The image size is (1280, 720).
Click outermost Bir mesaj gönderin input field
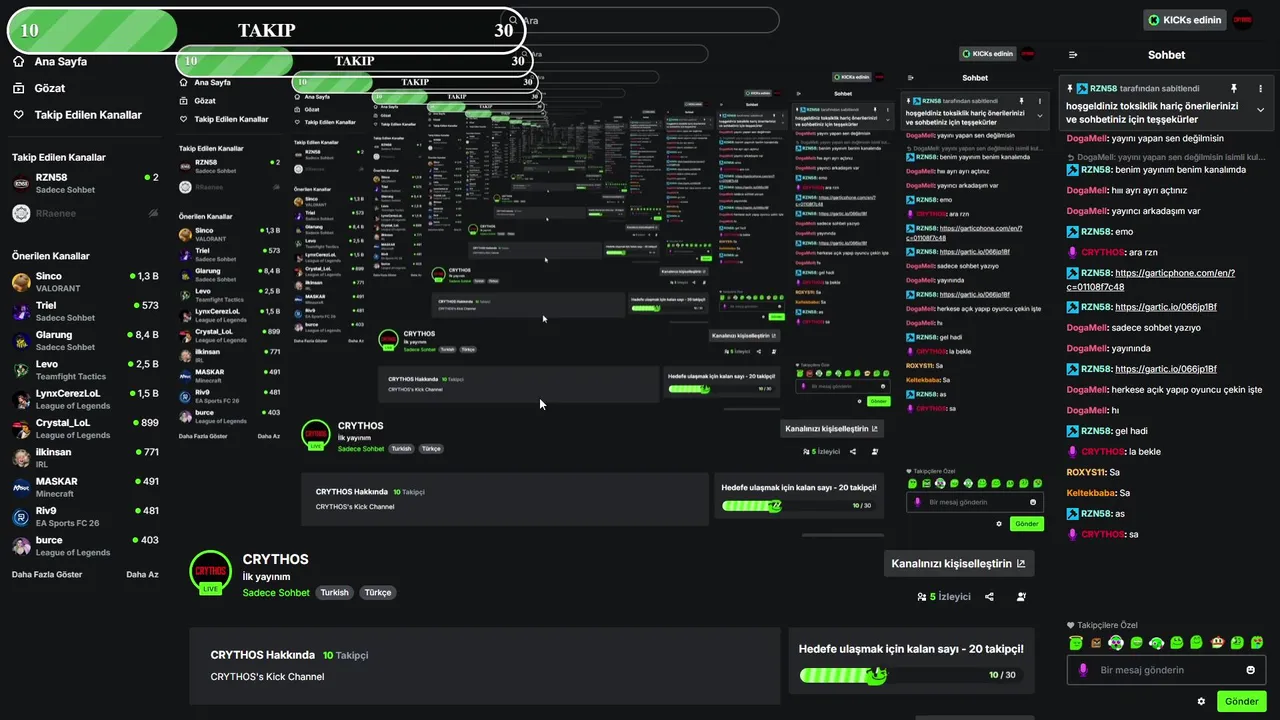1166,670
